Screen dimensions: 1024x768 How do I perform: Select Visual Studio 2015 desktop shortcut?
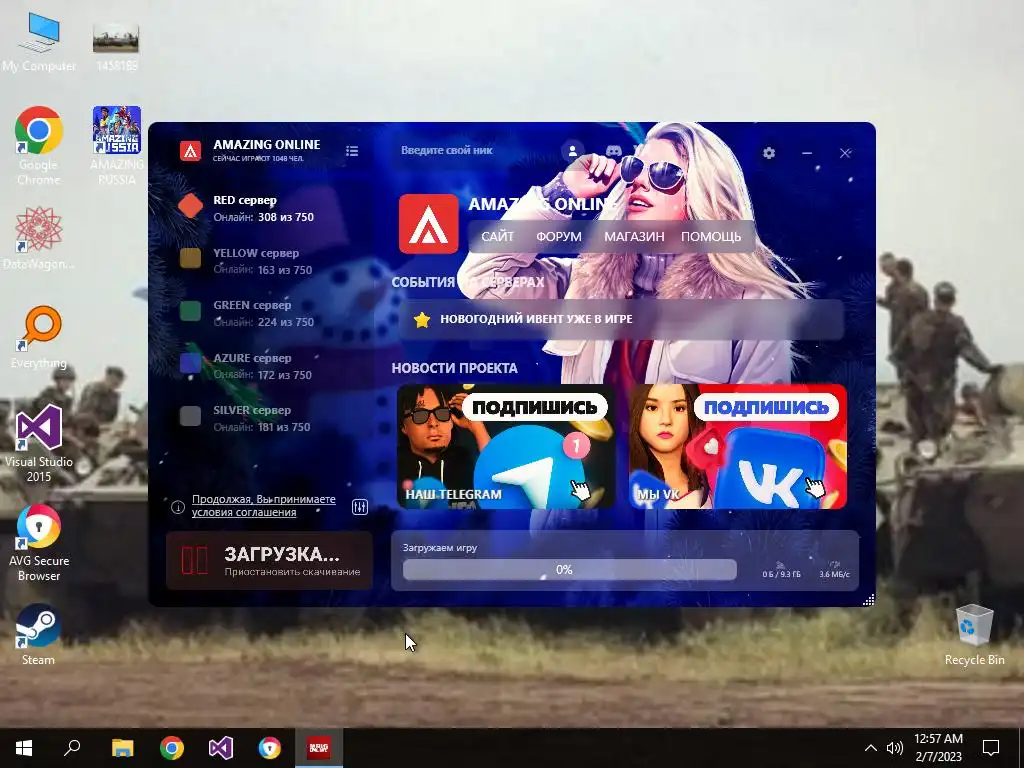tap(39, 444)
